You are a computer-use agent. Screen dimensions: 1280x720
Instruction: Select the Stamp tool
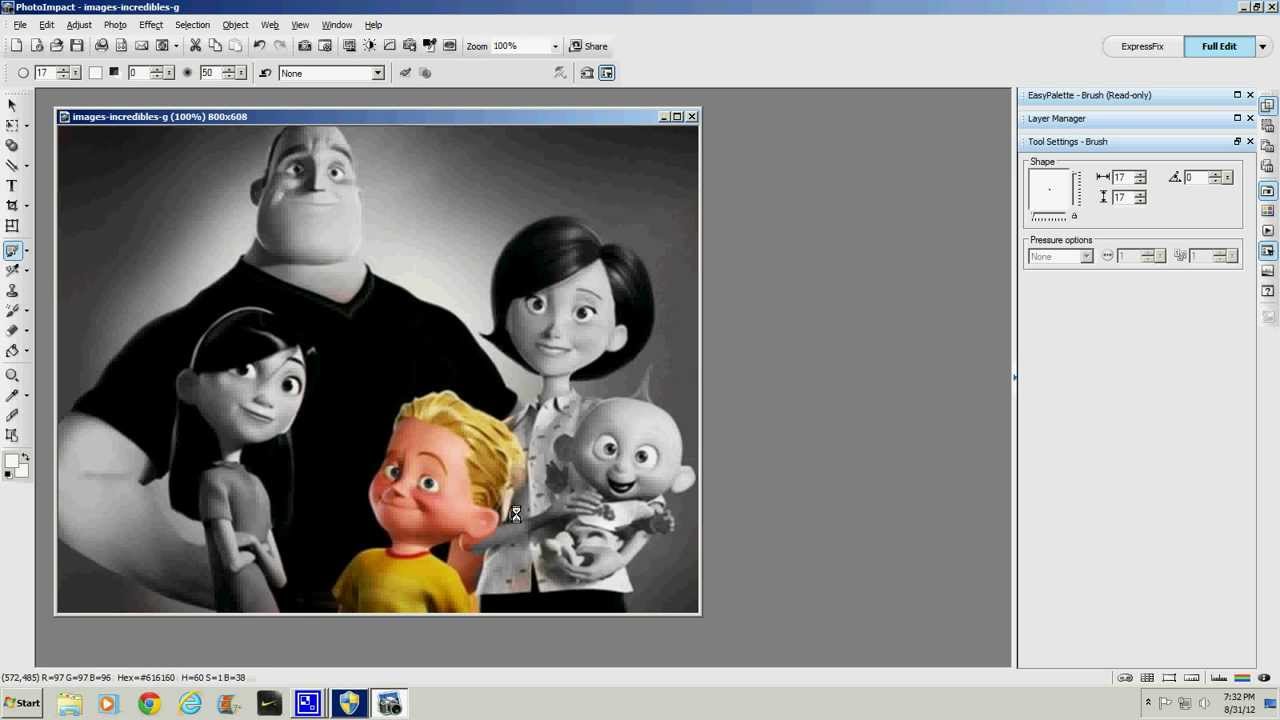click(x=12, y=291)
